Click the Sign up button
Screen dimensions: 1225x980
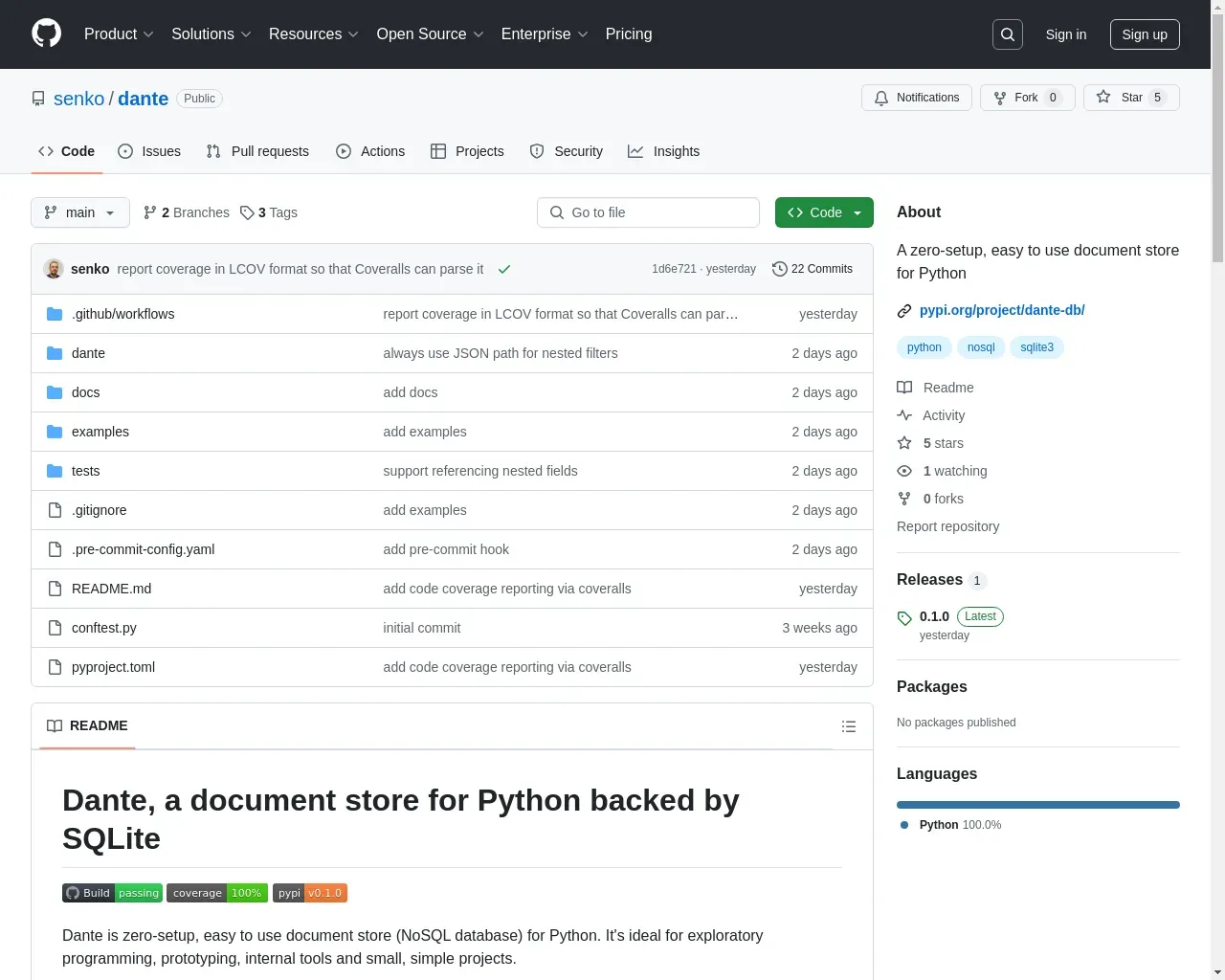coord(1145,34)
